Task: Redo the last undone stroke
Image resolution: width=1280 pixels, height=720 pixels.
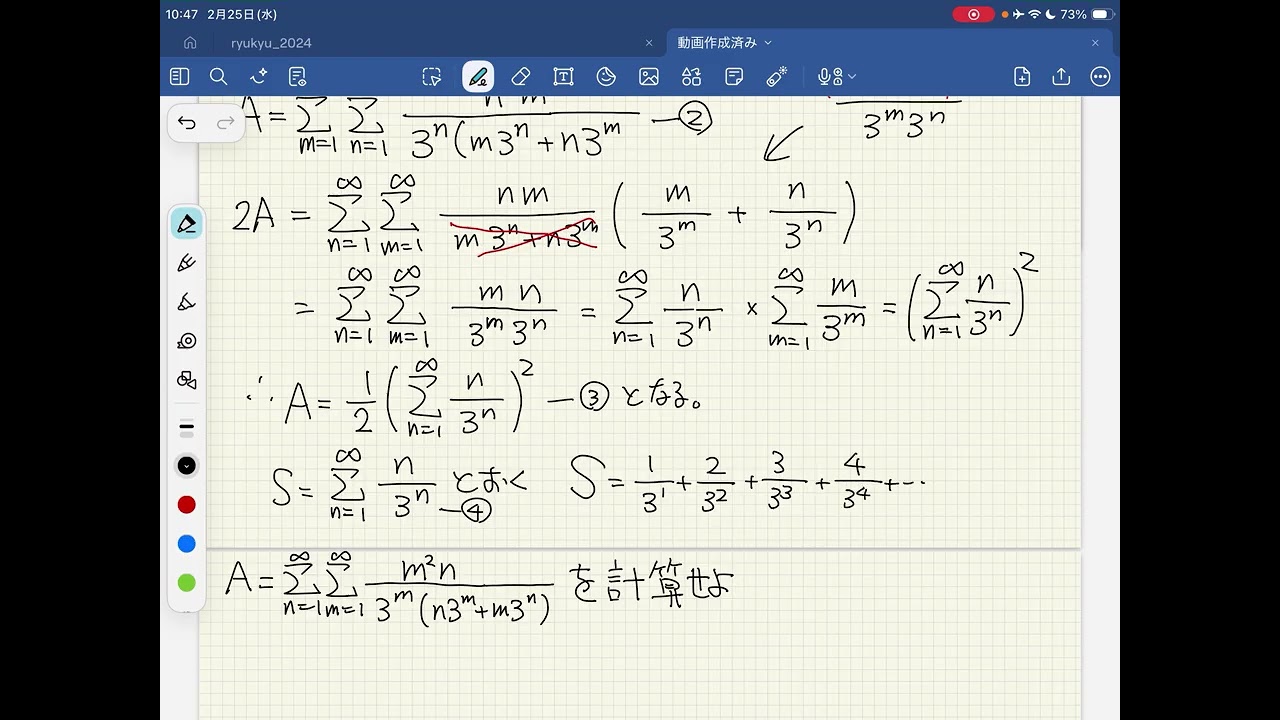Action: pos(225,122)
